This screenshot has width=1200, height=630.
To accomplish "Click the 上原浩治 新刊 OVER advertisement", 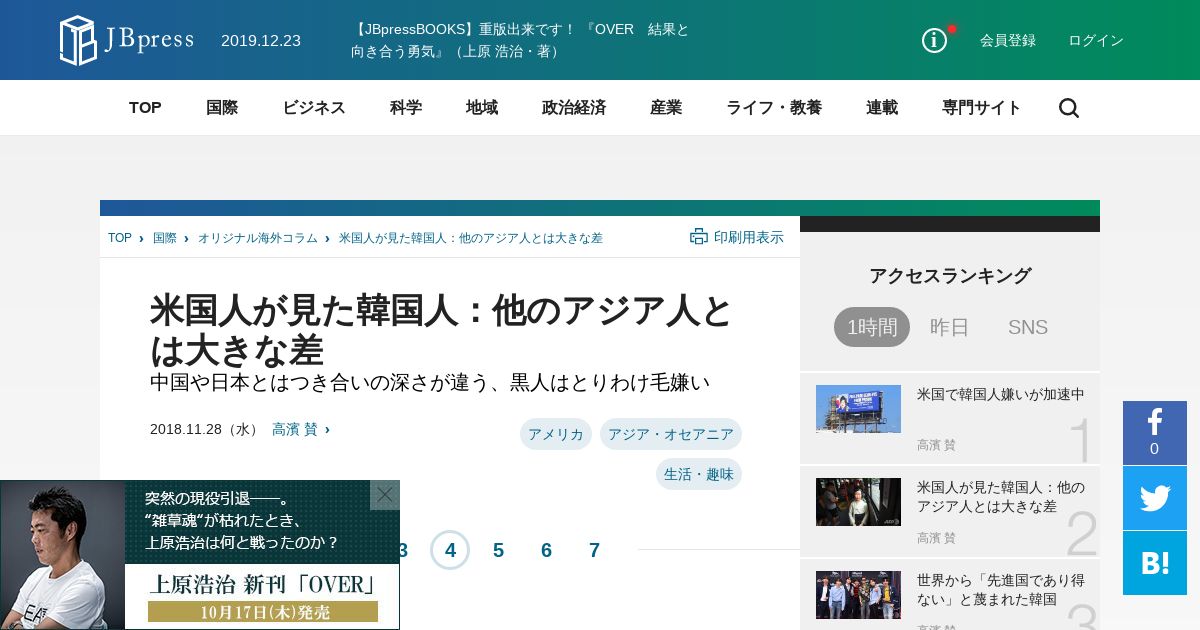I will click(200, 555).
